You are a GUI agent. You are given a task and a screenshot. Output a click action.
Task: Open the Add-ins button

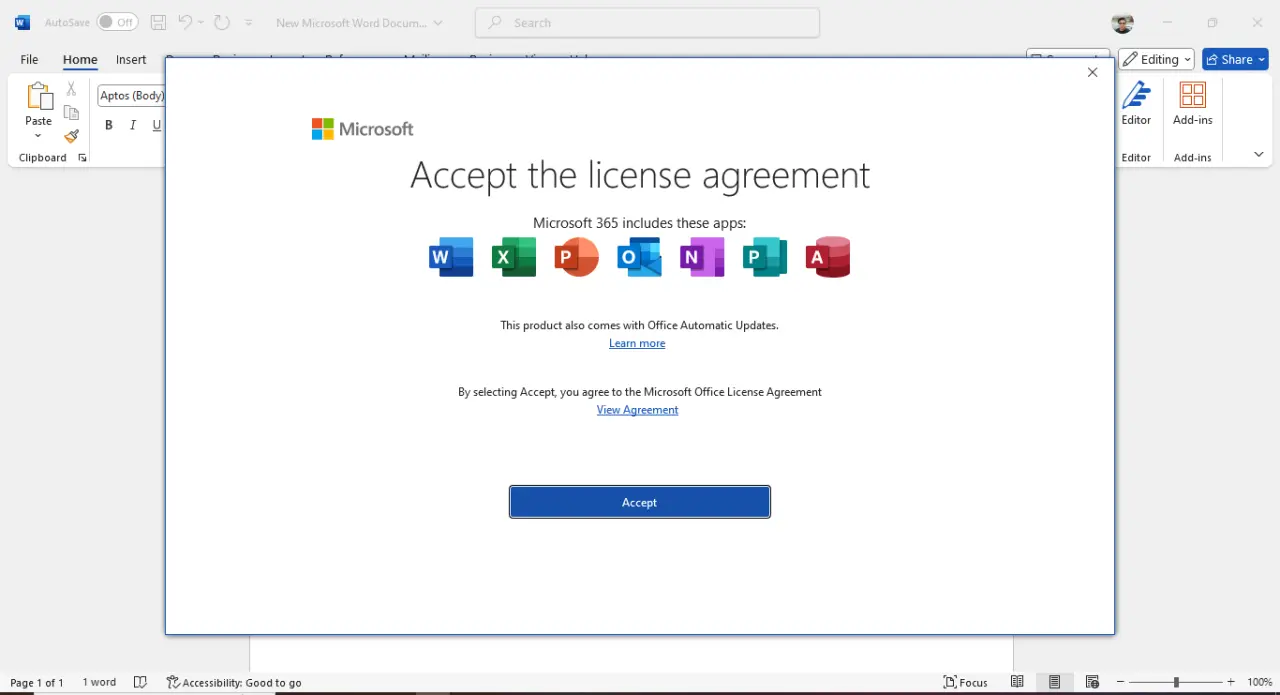pos(1193,104)
